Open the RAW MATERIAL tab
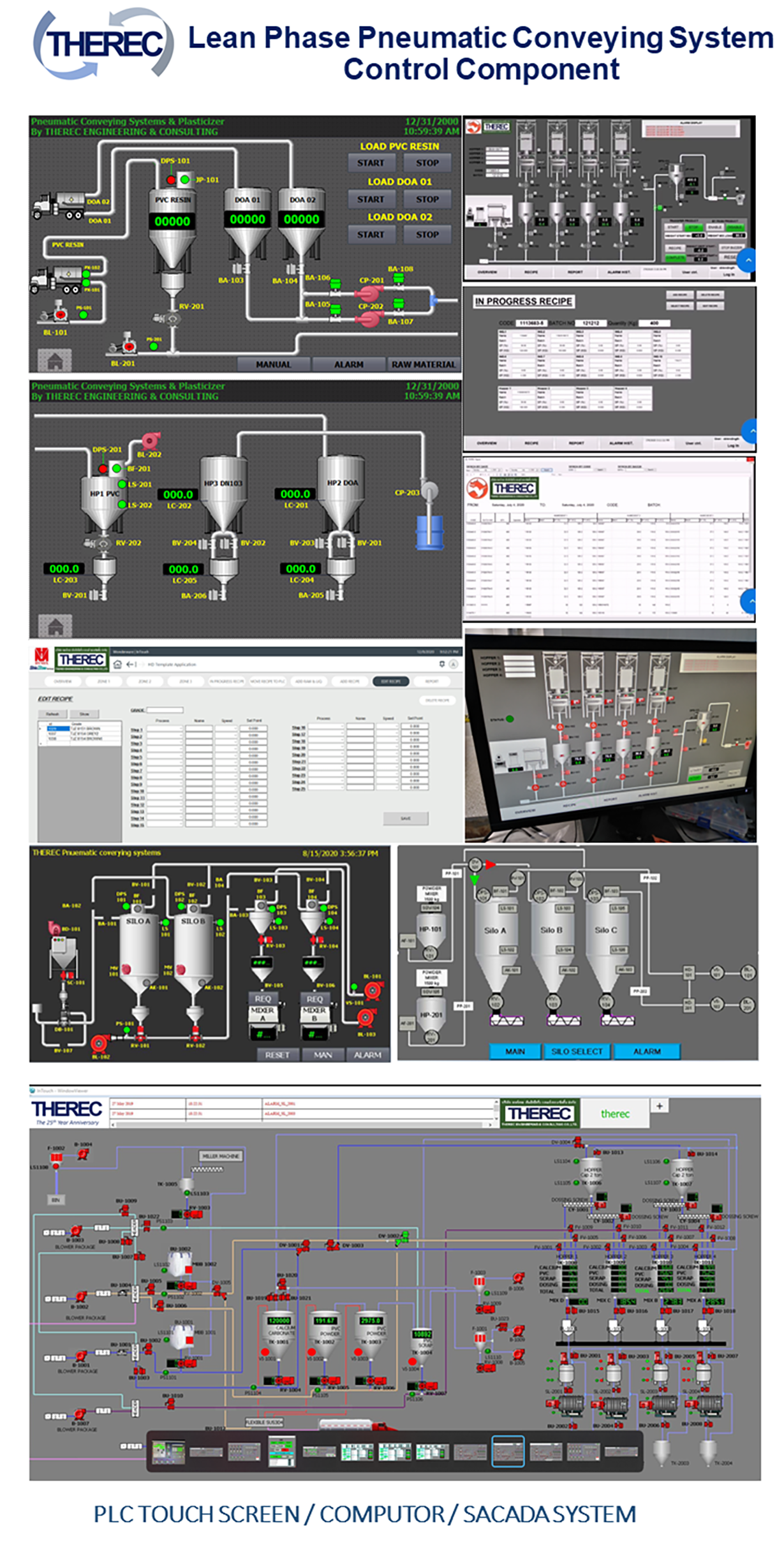The image size is (784, 1568). (x=423, y=364)
